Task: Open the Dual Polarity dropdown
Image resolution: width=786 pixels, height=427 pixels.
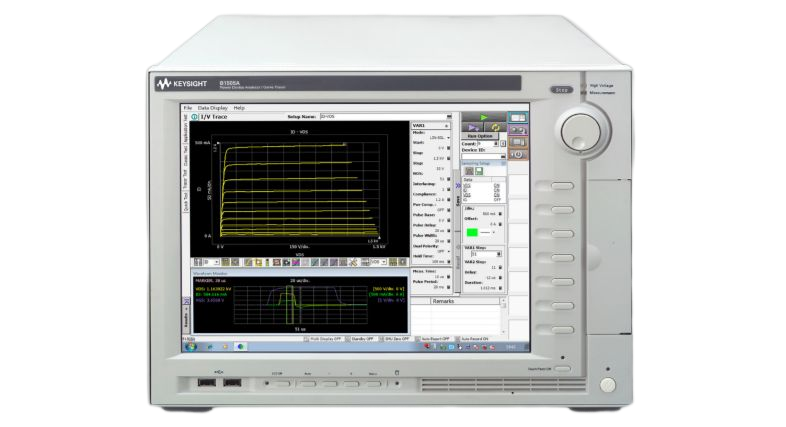Action: (449, 251)
